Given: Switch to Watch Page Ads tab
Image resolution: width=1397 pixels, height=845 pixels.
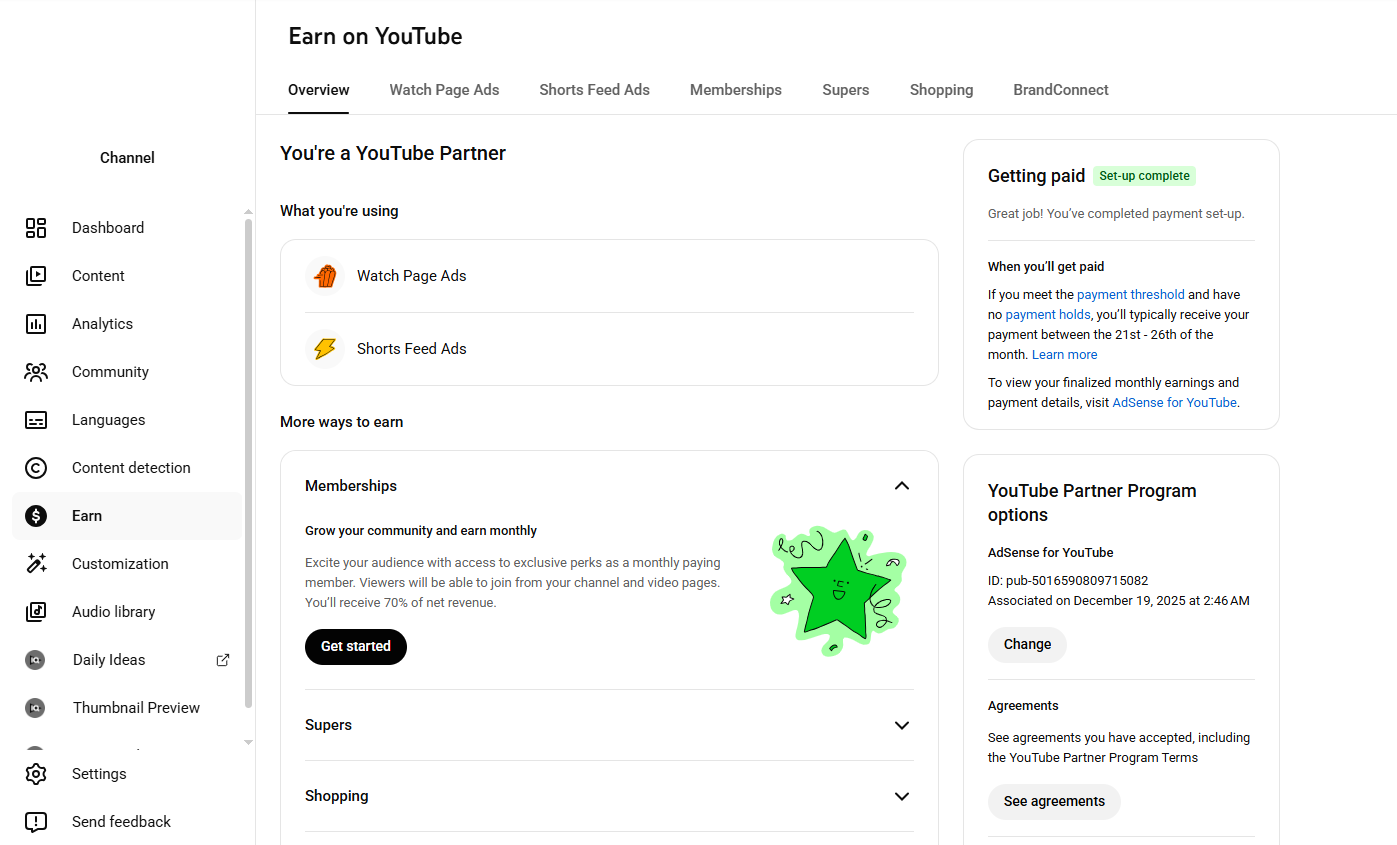Looking at the screenshot, I should point(444,90).
